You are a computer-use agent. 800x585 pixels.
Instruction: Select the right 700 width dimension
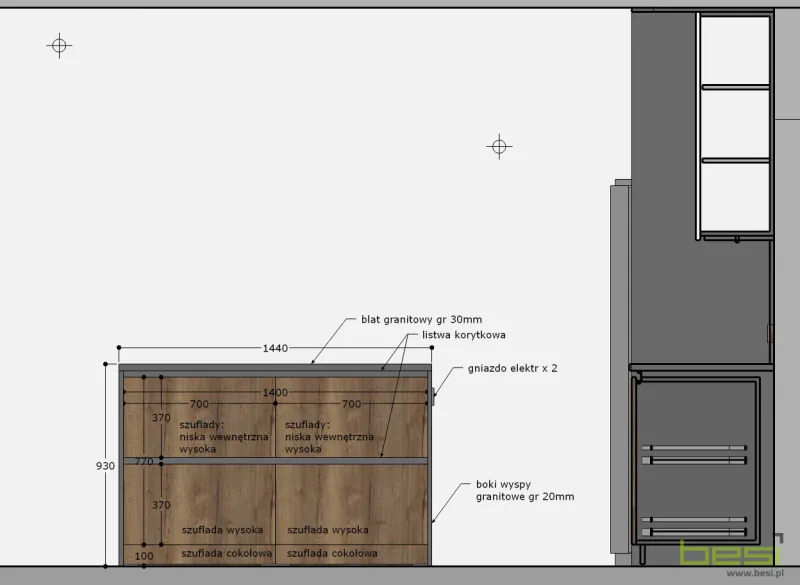(351, 404)
